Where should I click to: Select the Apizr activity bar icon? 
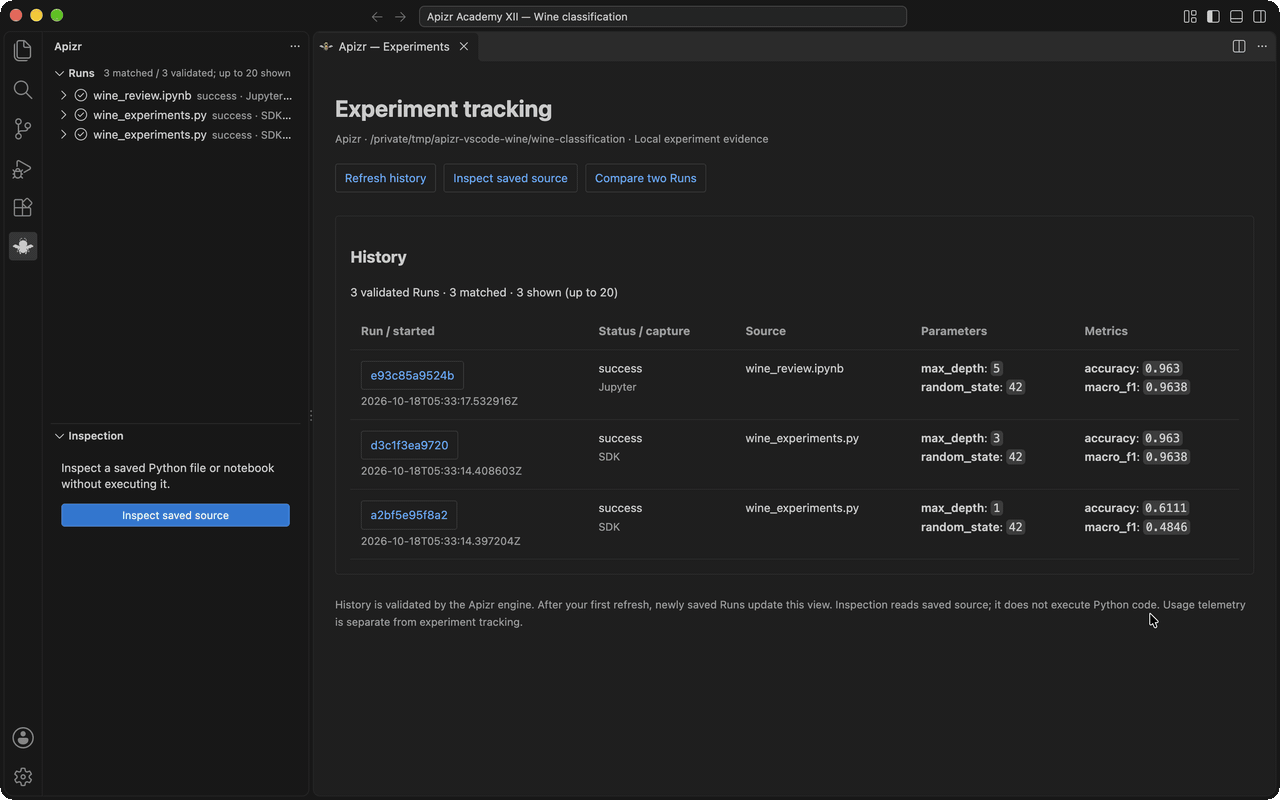pyautogui.click(x=23, y=246)
